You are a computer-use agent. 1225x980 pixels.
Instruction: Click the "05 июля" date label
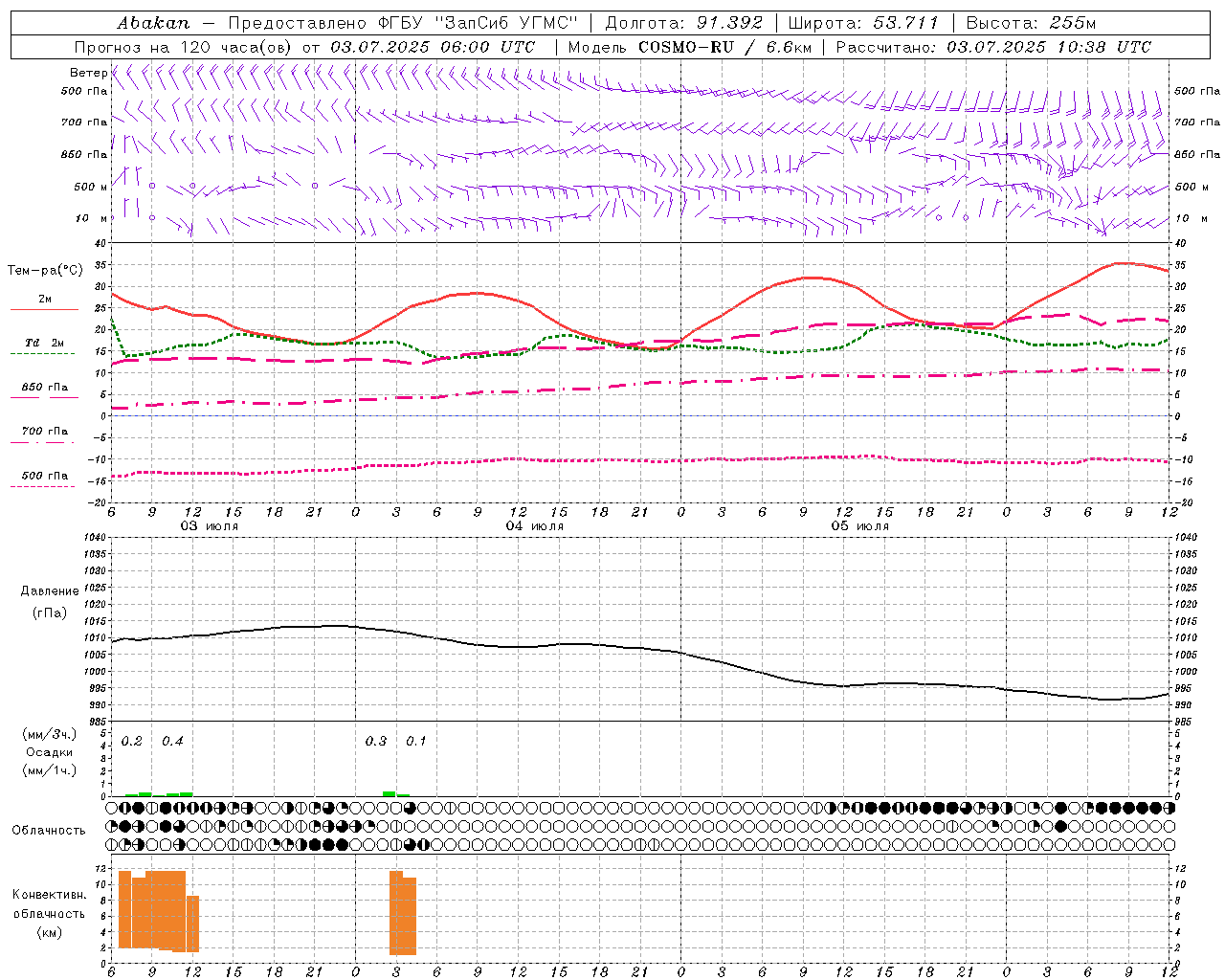click(x=860, y=526)
